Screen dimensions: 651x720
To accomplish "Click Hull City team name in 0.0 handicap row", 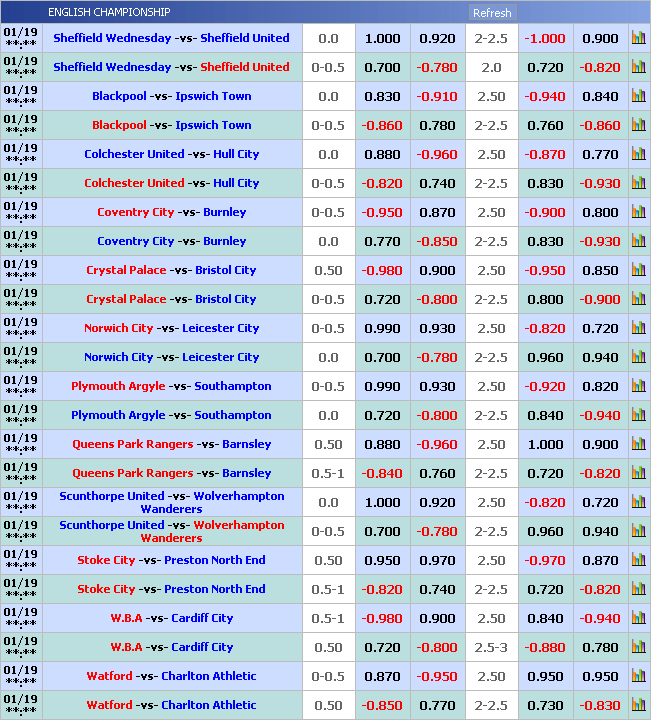I will [236, 154].
